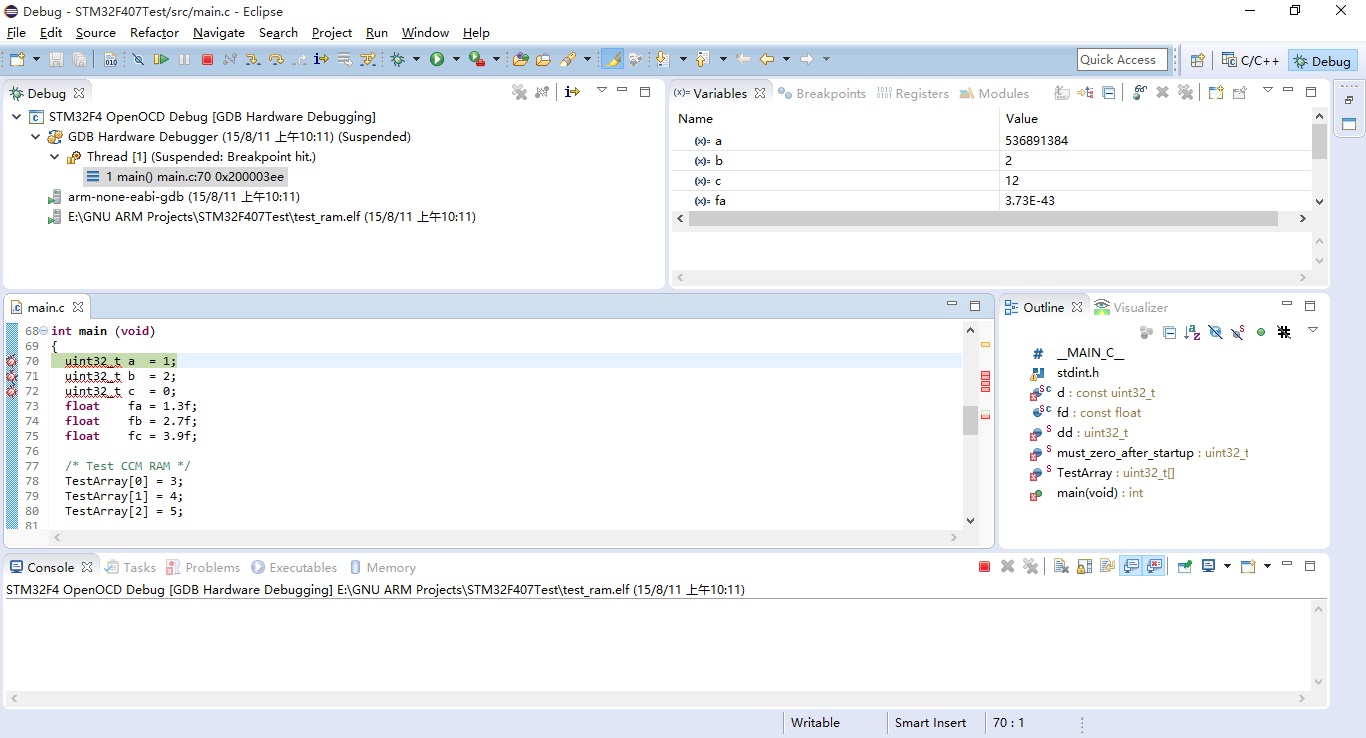
Task: Click the value 536891384 of variable a
Action: tap(1036, 141)
